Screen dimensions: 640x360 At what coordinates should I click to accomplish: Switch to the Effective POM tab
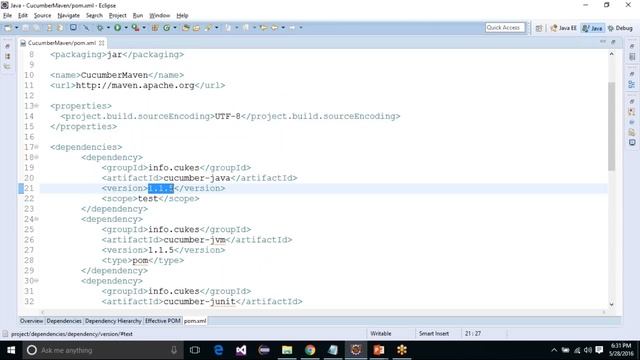162,321
